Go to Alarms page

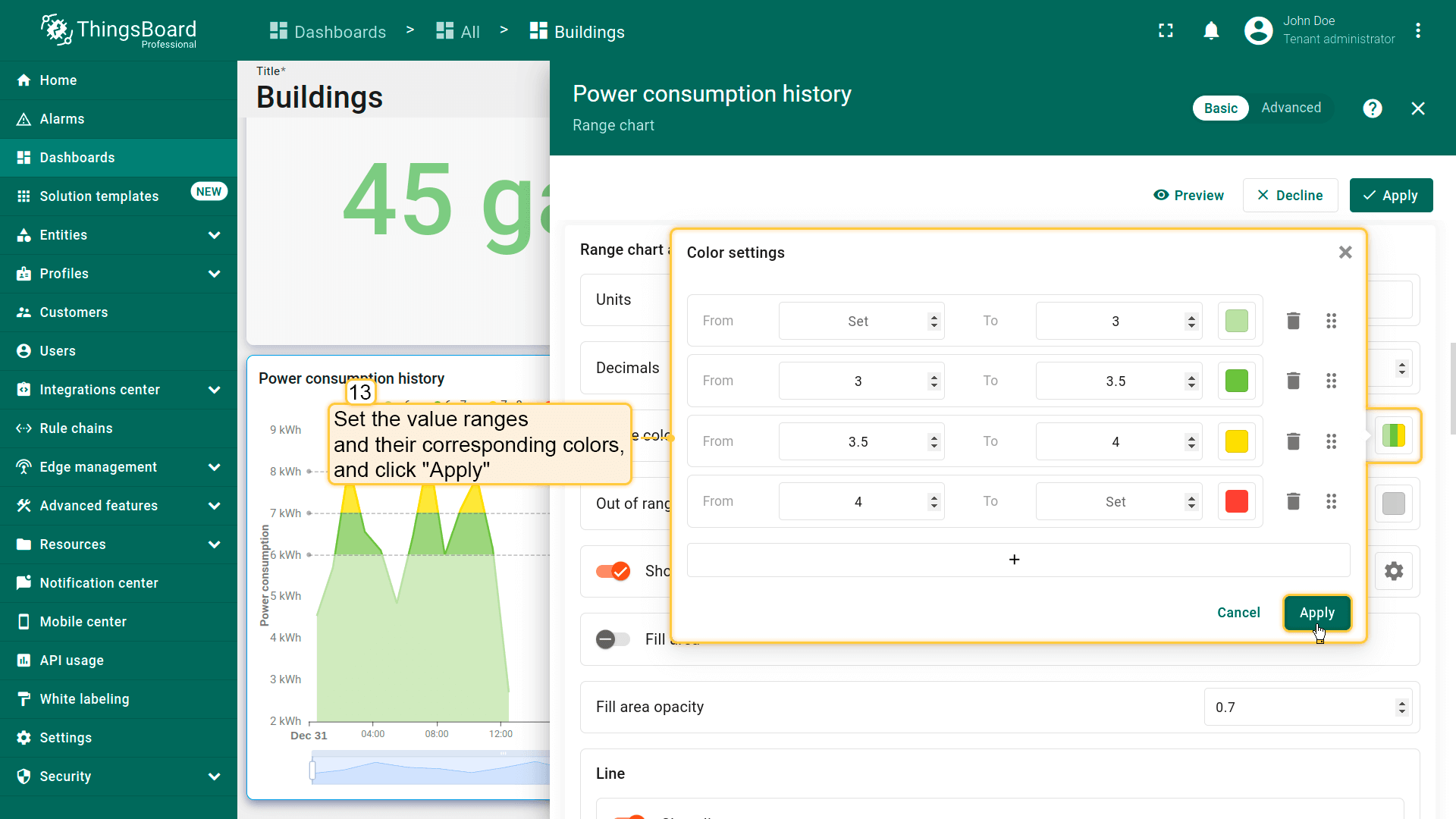point(62,119)
